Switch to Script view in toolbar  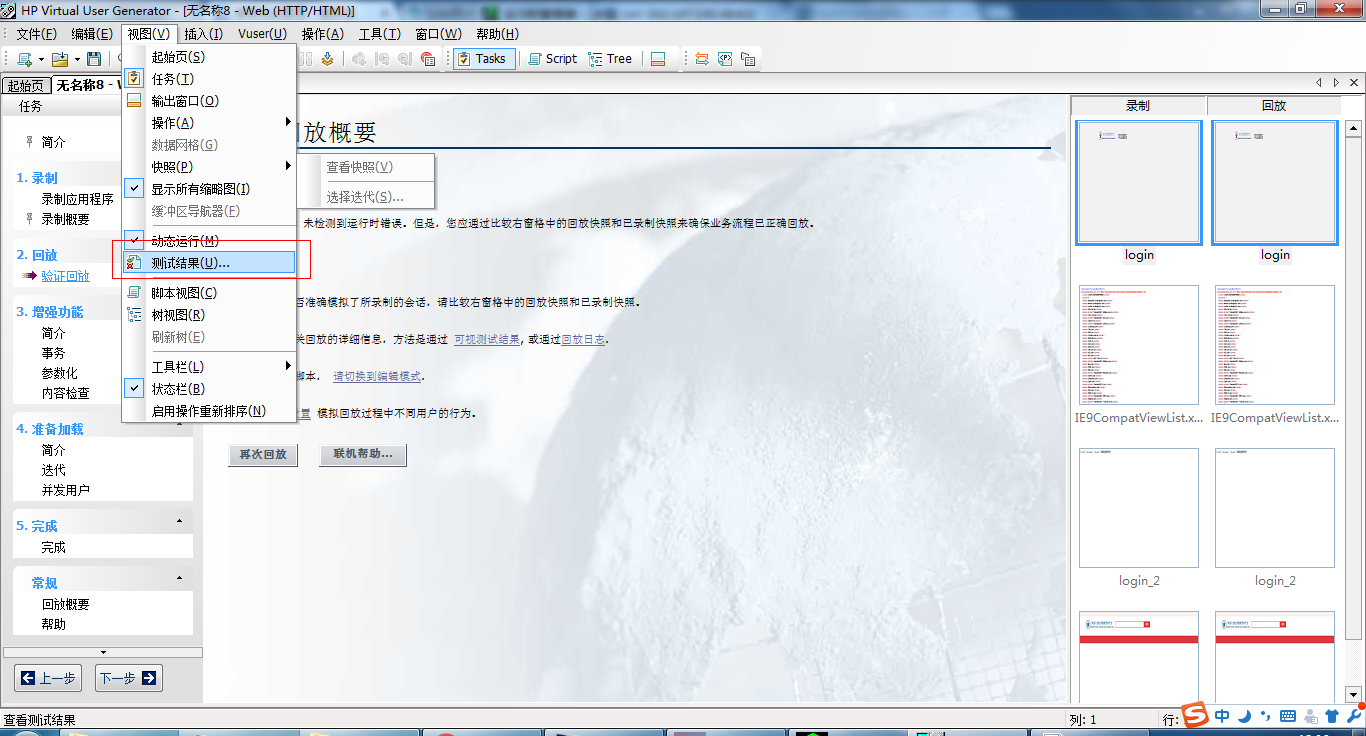pos(552,59)
